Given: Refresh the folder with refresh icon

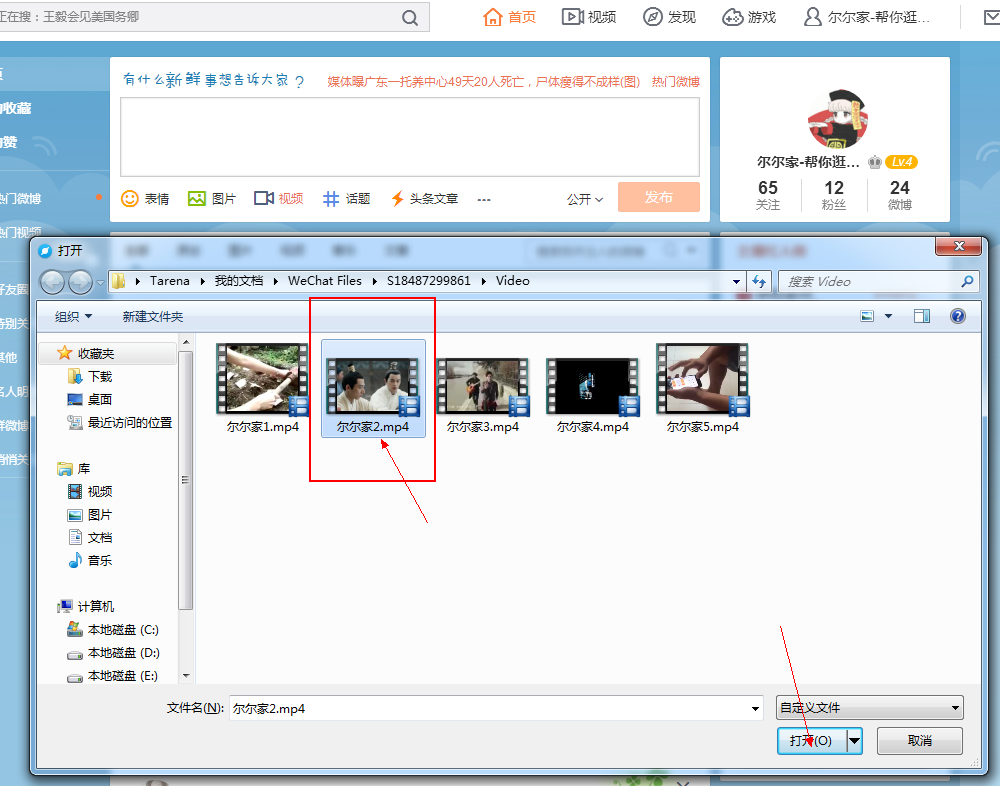Looking at the screenshot, I should click(x=759, y=281).
